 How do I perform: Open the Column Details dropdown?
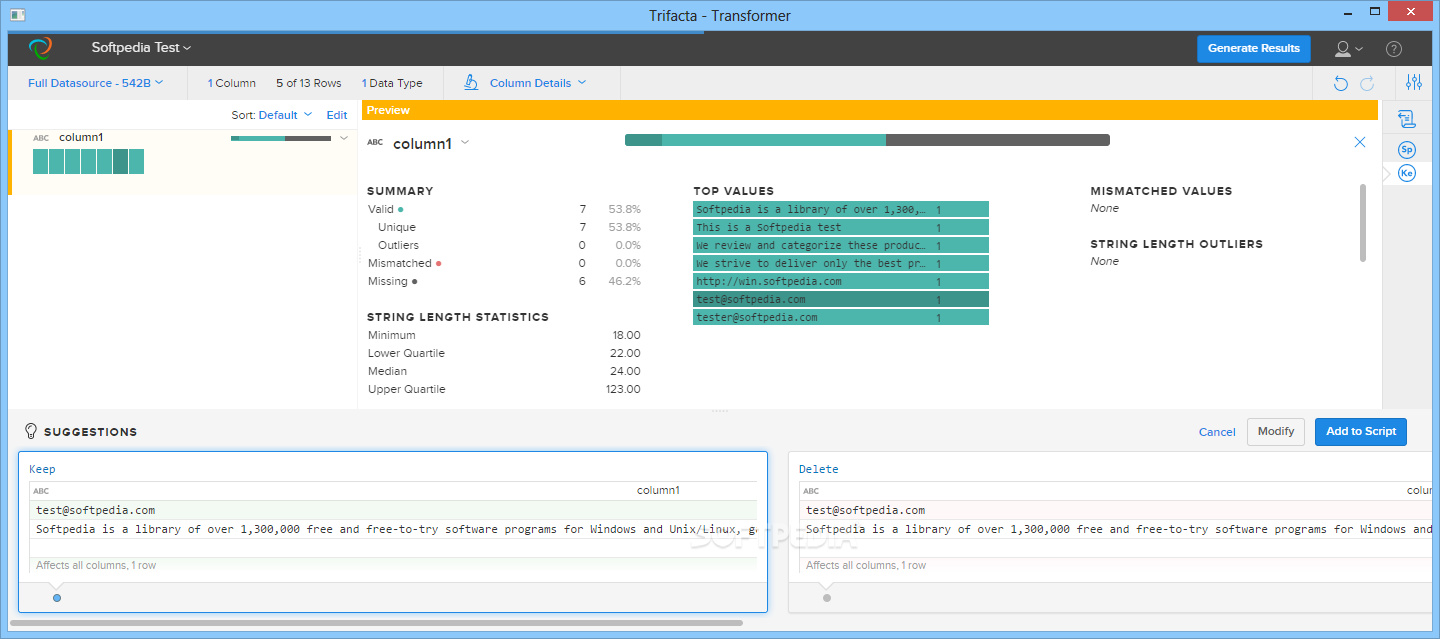(x=538, y=83)
